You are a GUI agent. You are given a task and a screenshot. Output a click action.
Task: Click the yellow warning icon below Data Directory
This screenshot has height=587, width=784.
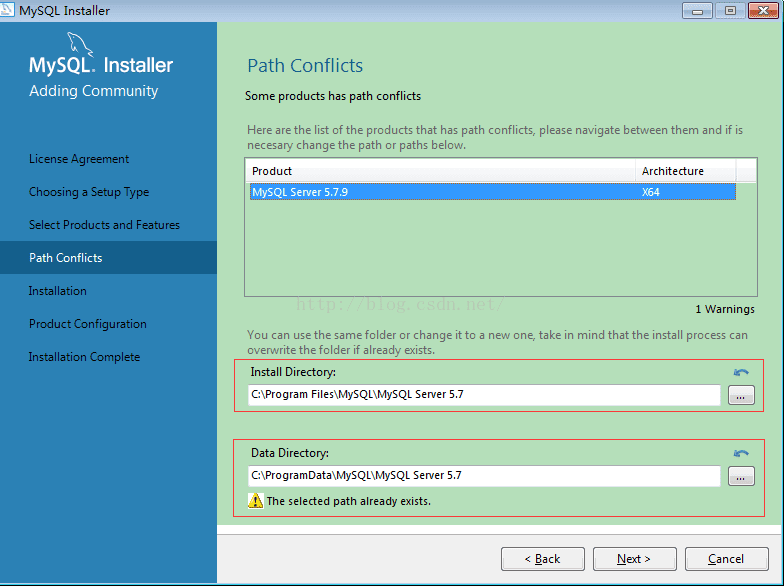256,501
